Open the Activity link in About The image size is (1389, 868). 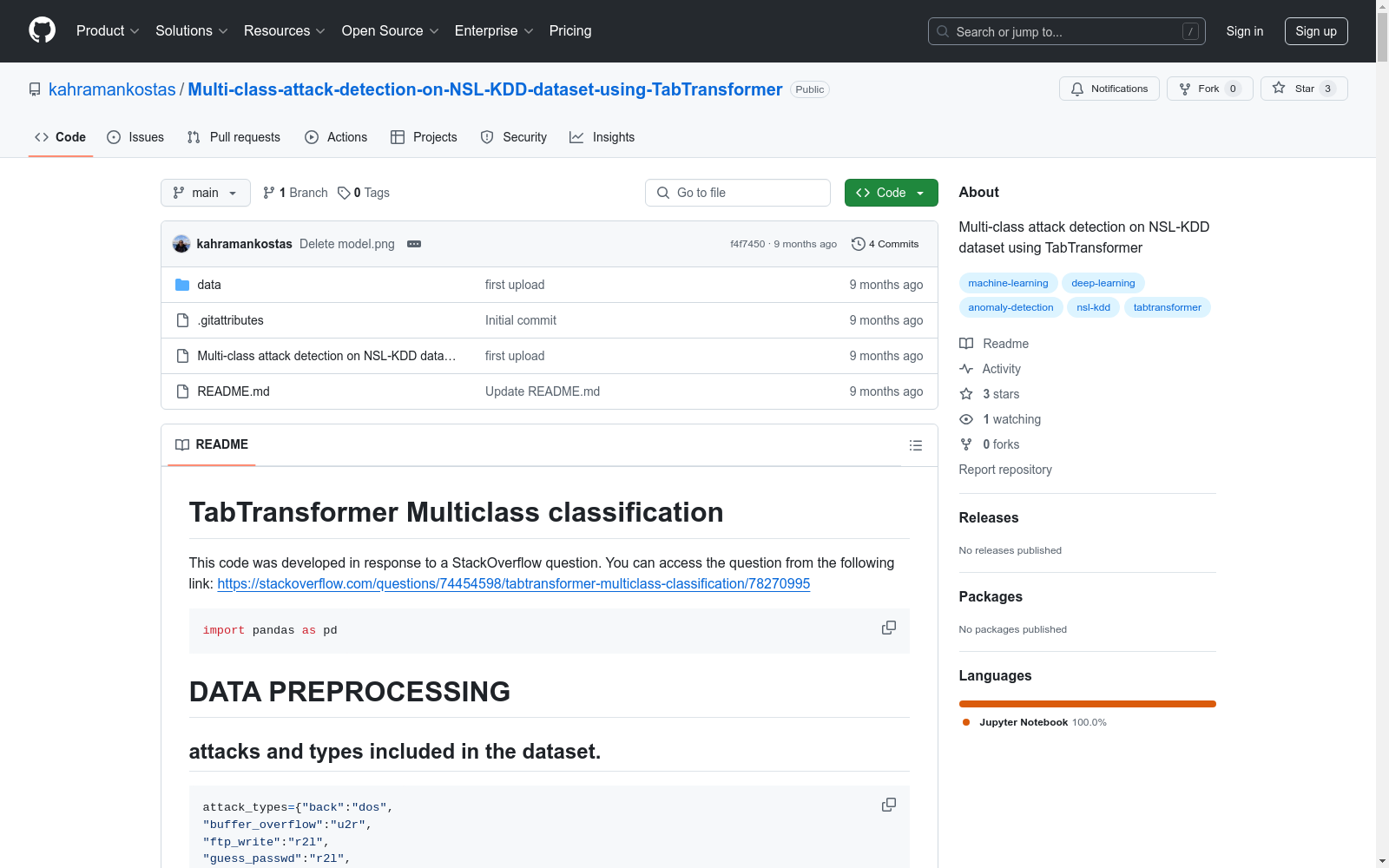pos(991,369)
